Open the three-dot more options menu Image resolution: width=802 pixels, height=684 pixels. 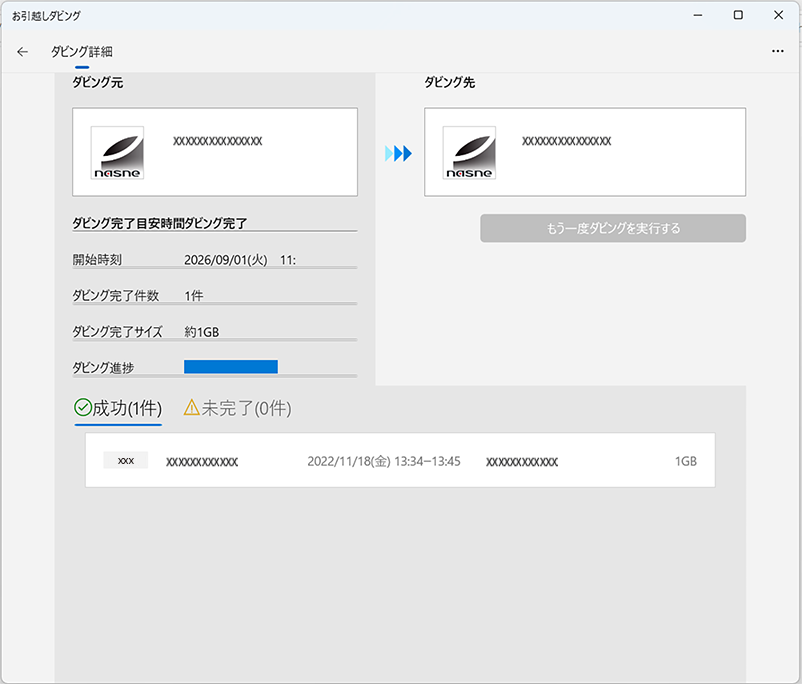coord(777,51)
